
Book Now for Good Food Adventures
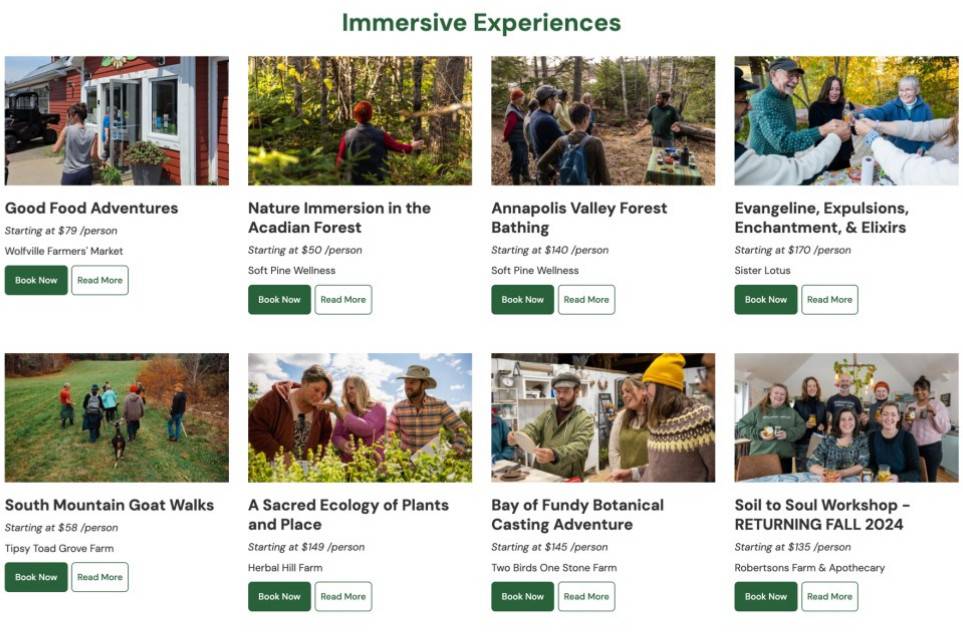click(36, 280)
